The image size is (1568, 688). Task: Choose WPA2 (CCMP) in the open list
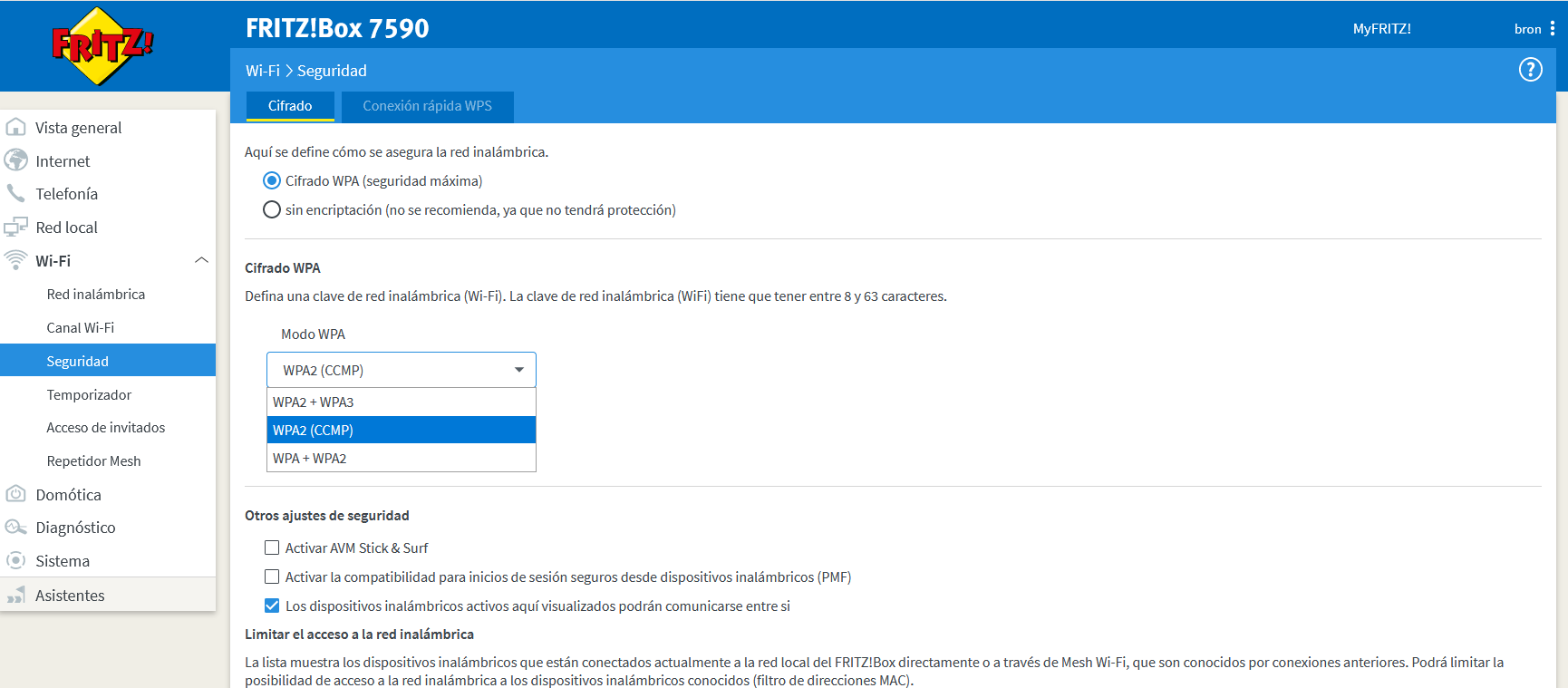402,430
